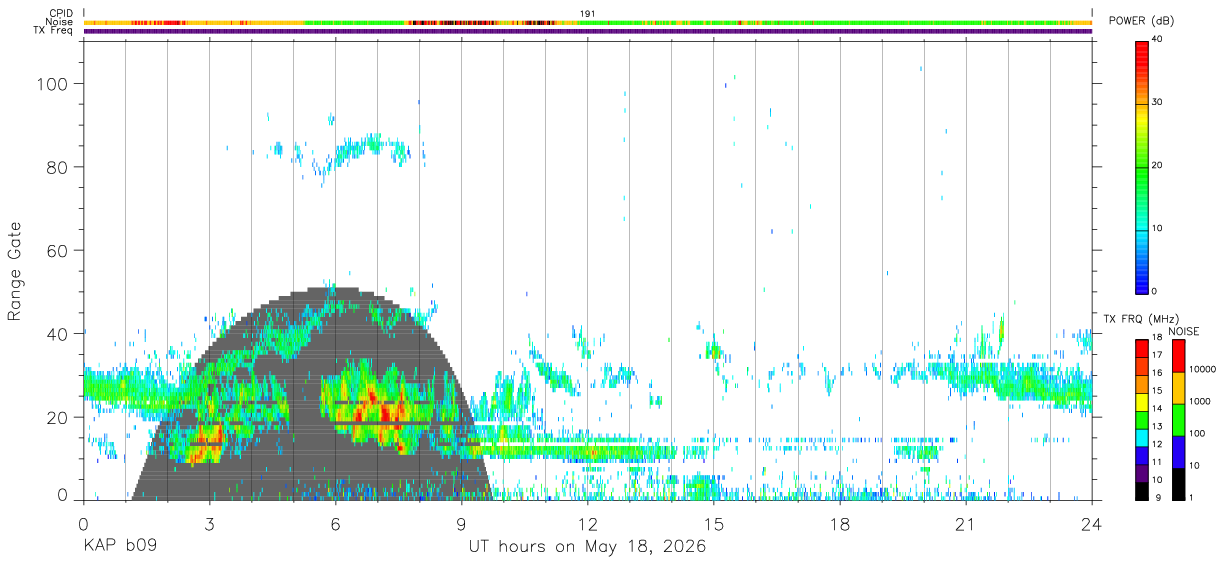
Task: Click the NOISE color bar
Action: coord(1179,418)
